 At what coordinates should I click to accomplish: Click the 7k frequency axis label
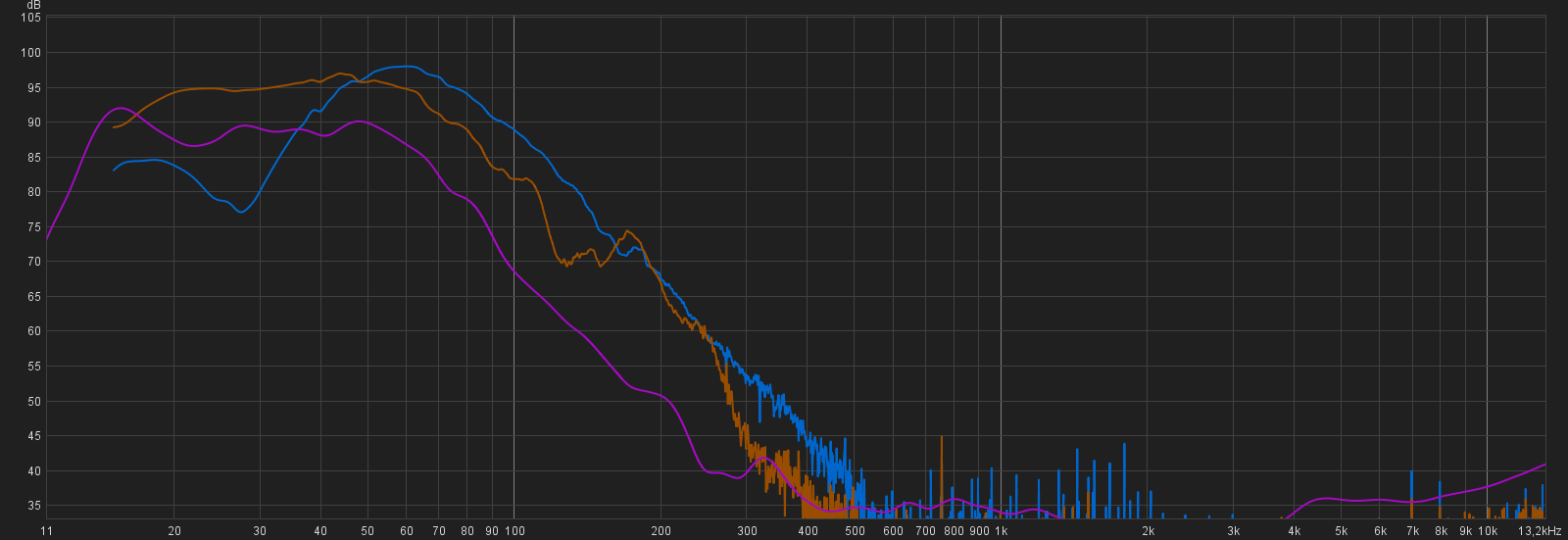click(1413, 531)
